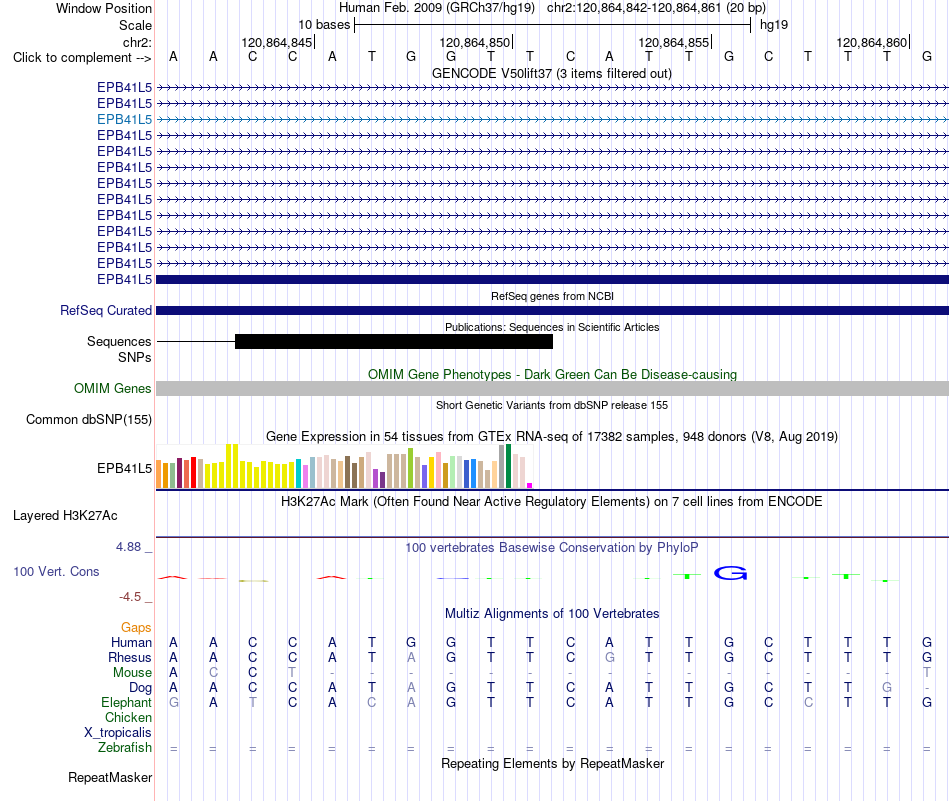Viewport: 950px width, 801px height.
Task: Open the 'H3K27Ac Mark' ENCODE track title
Action: coord(552,502)
